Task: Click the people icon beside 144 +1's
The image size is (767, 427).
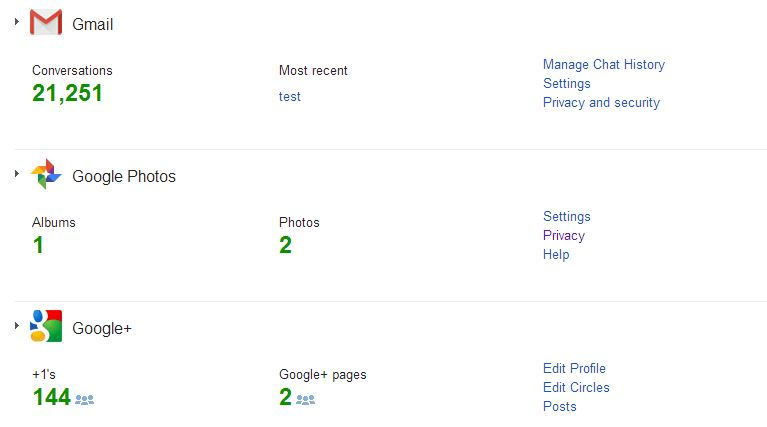Action: [x=84, y=400]
